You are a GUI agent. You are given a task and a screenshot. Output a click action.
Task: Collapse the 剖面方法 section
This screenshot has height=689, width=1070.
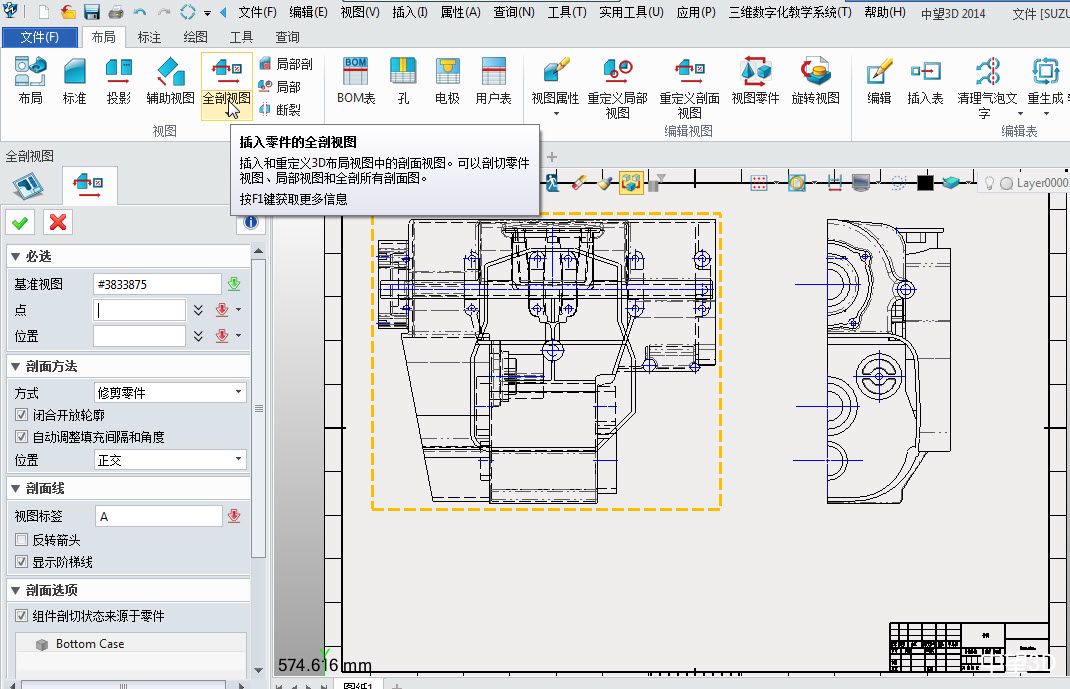(x=16, y=366)
